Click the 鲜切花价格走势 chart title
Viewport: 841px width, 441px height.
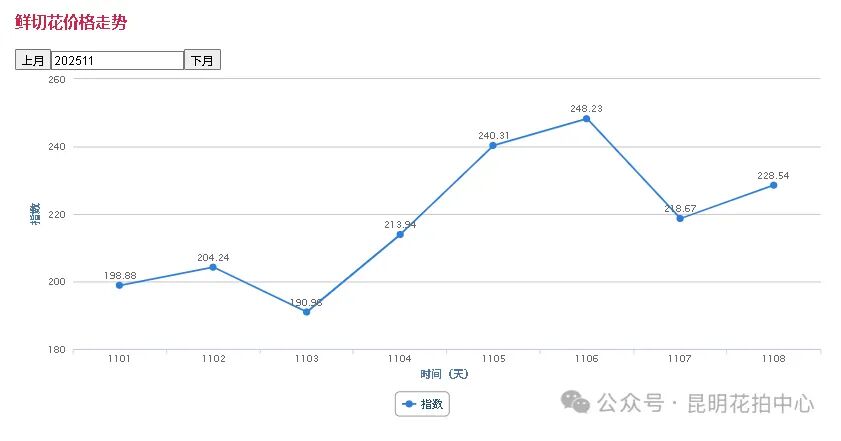pos(71,22)
